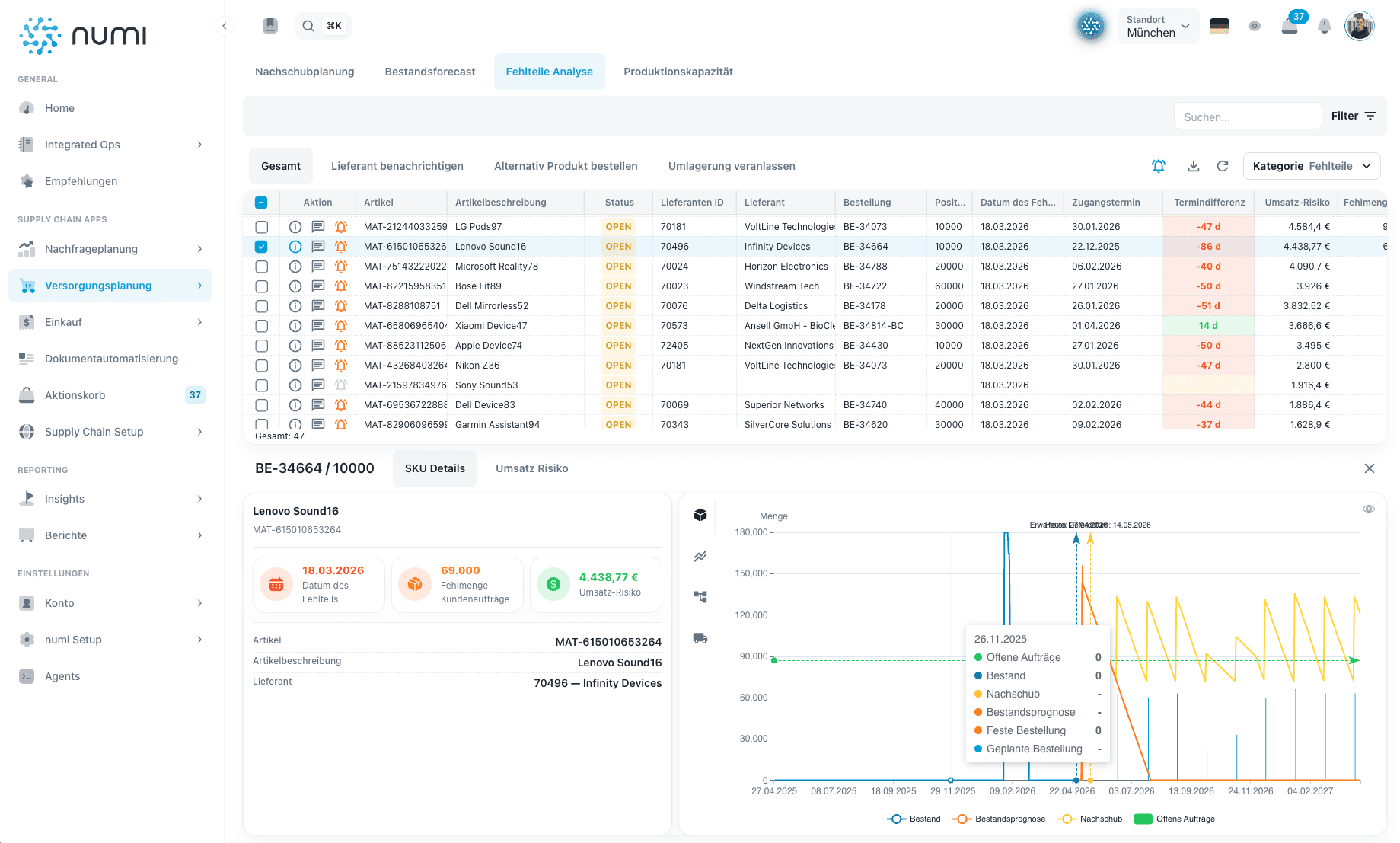This screenshot has width=1400, height=843.
Task: Expand Supply Chain Setup menu
Action: pos(110,432)
